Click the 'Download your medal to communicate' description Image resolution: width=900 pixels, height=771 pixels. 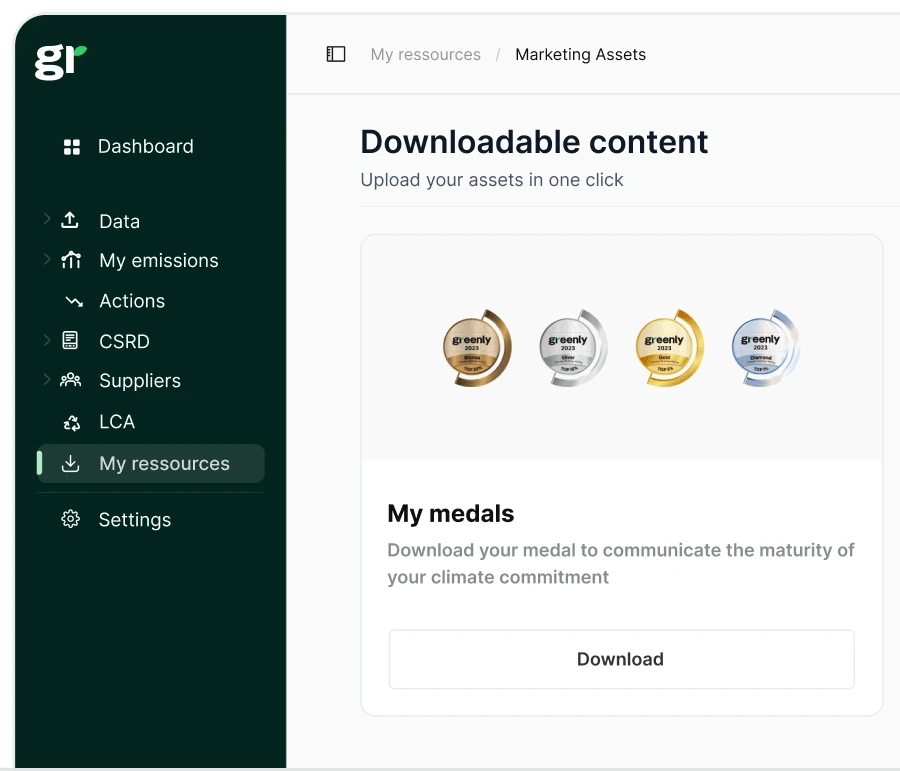click(621, 563)
